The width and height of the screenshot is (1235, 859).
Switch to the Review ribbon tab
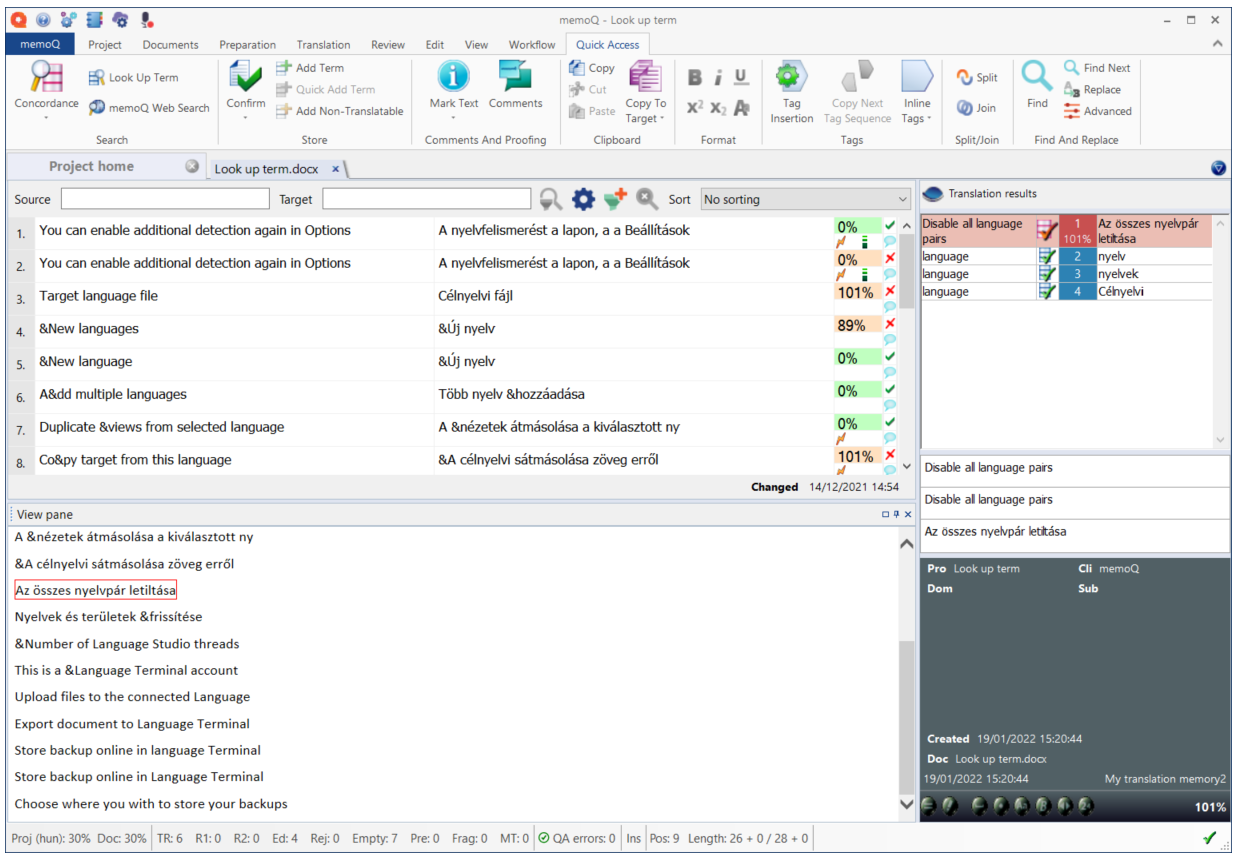click(388, 44)
